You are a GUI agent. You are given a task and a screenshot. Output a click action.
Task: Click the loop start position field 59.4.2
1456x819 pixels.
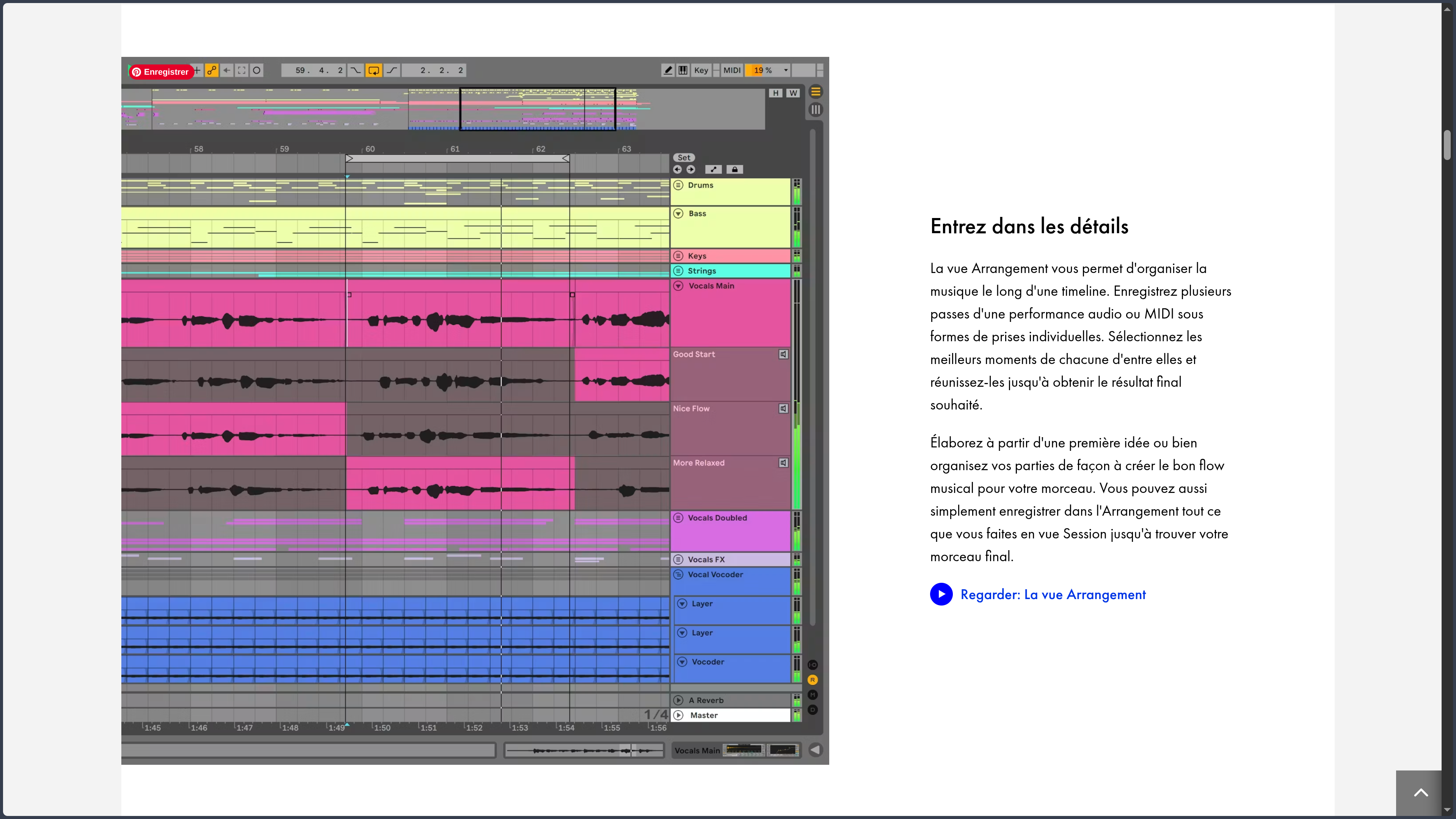point(314,71)
